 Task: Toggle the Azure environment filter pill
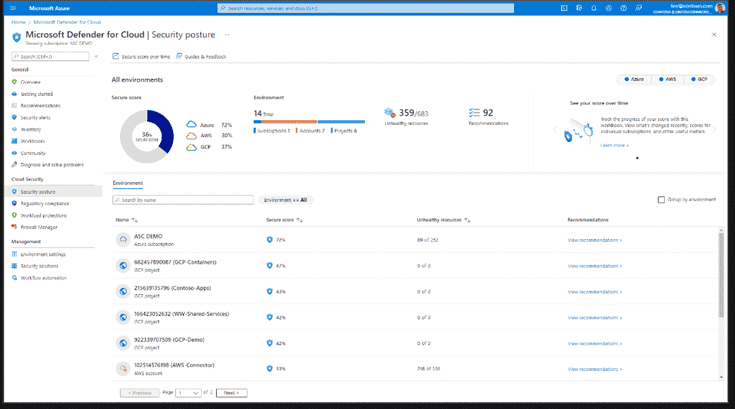pos(634,79)
